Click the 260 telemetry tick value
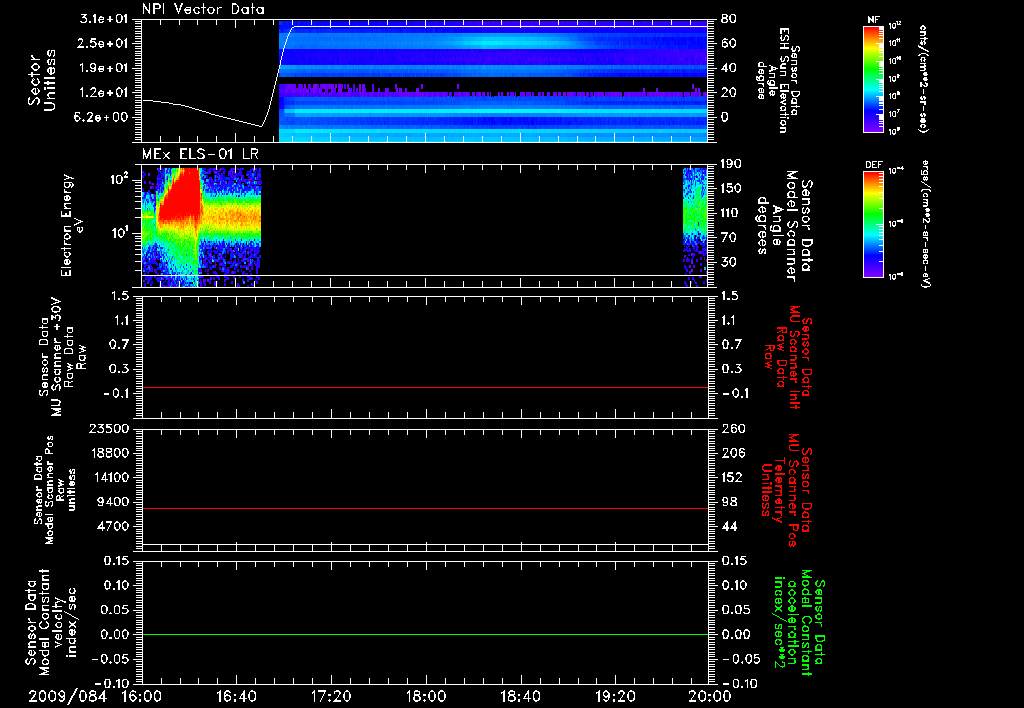Image resolution: width=1024 pixels, height=708 pixels. click(x=731, y=428)
